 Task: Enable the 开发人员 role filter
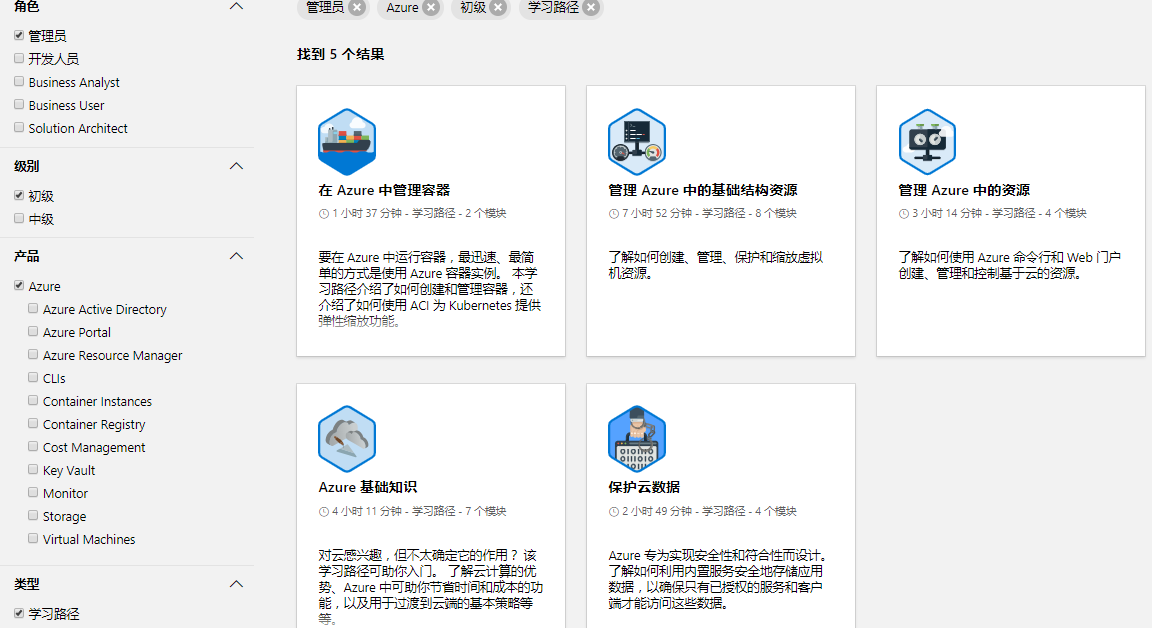(18, 58)
